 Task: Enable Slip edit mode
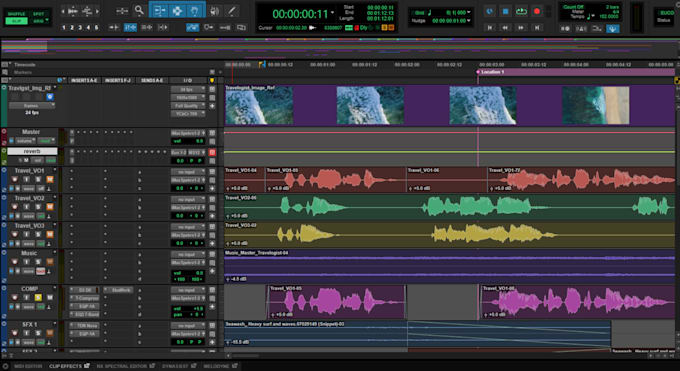(16, 21)
